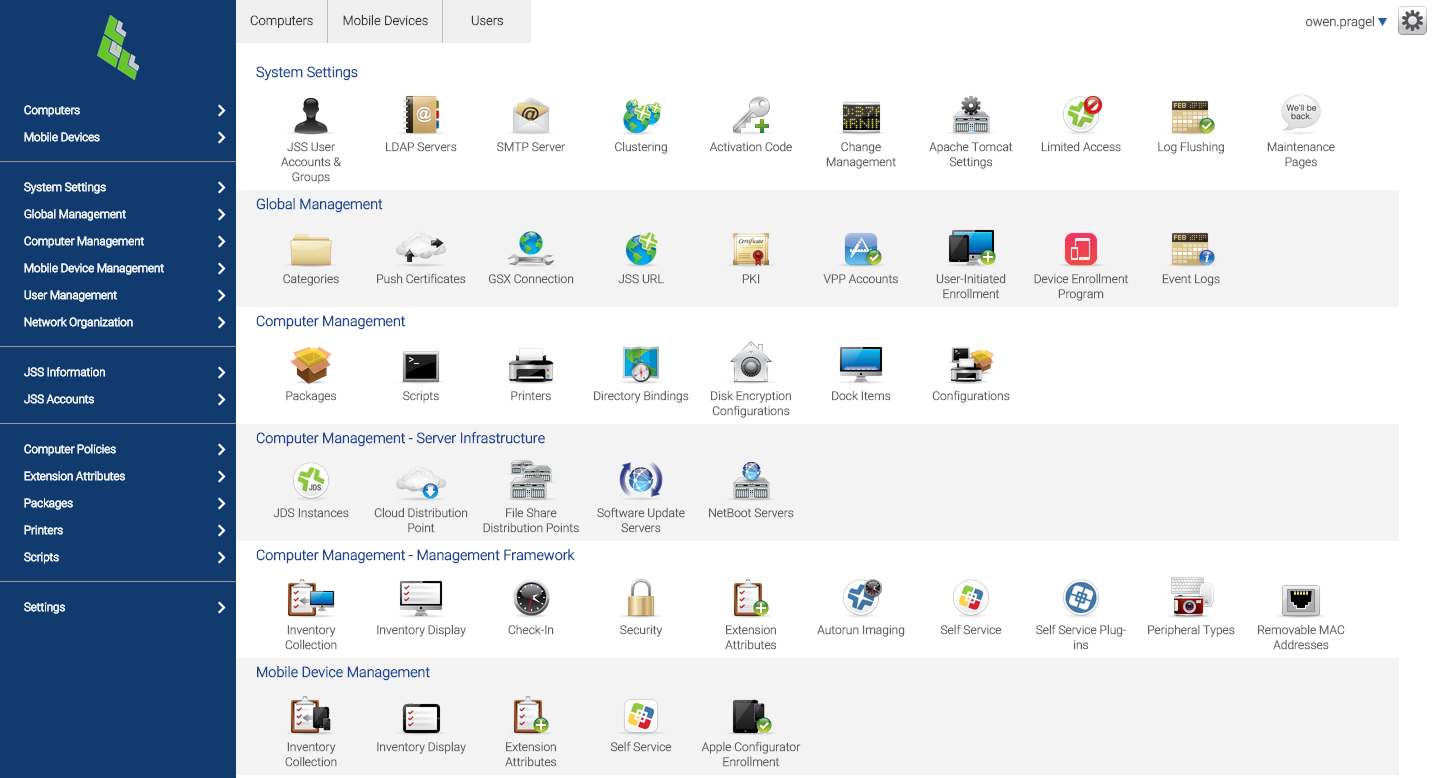Open Peripheral Types settings
This screenshot has width=1439, height=778.
click(1191, 597)
